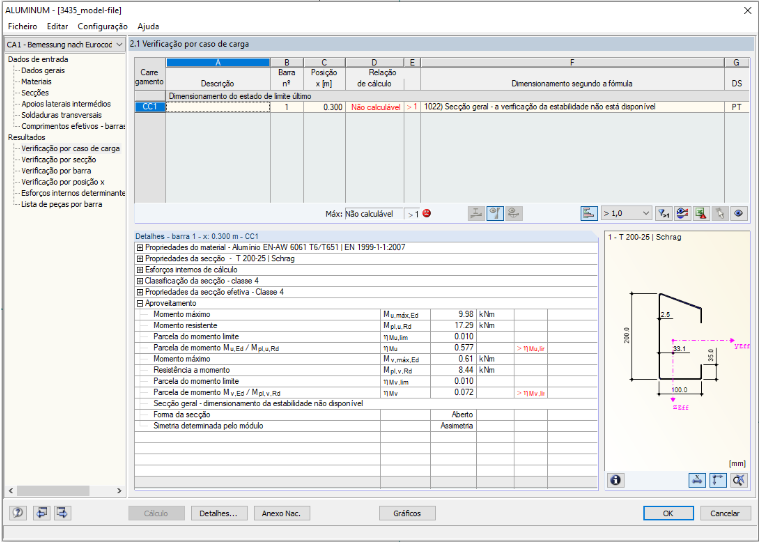Viewport: 760px width, 542px height.
Task: Click the 'Momento resistente' row value 17.29
Action: coord(453,325)
